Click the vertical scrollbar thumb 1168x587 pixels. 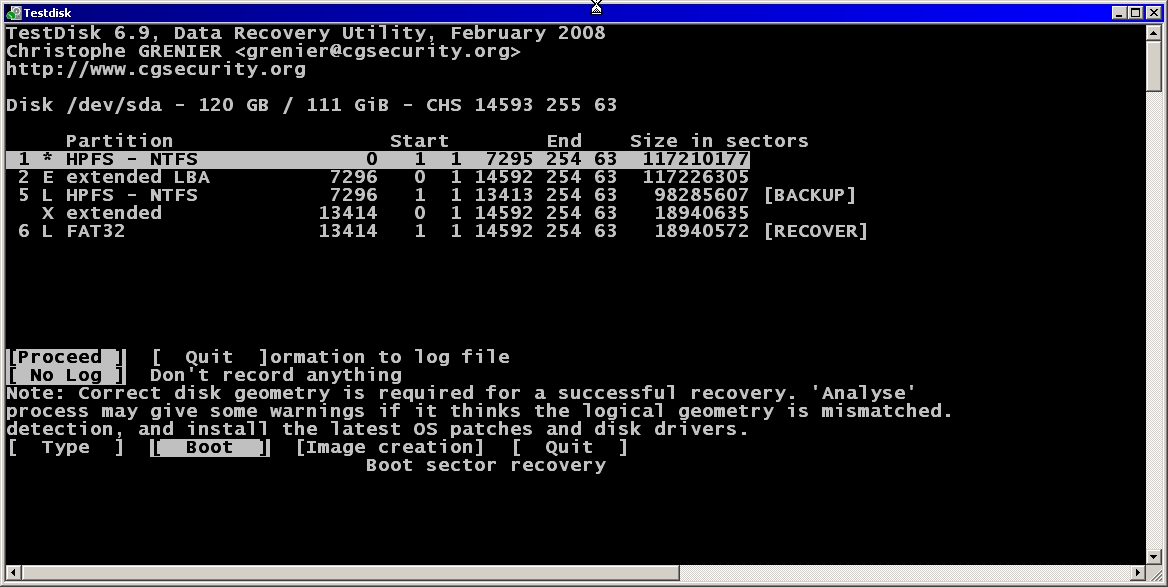[x=1154, y=66]
